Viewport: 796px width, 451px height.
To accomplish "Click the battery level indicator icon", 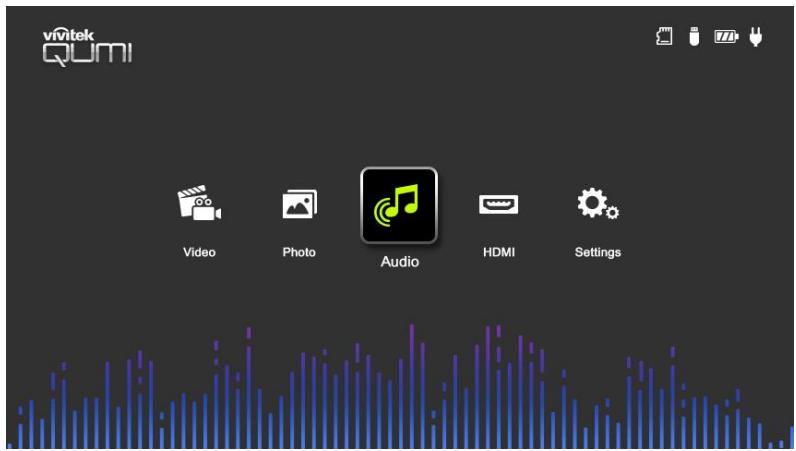I will coord(726,37).
